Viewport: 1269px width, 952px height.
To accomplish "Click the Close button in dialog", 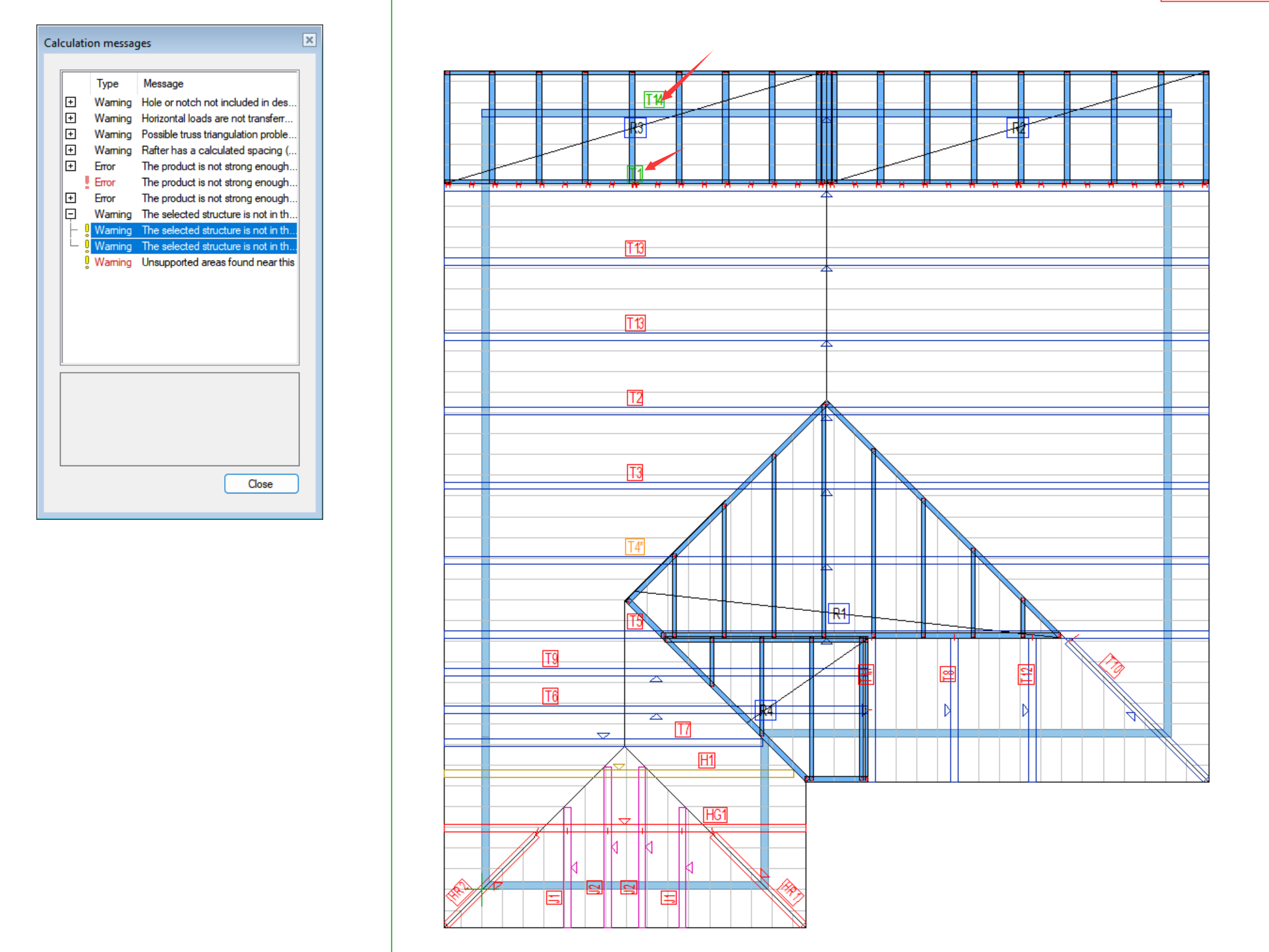I will pyautogui.click(x=261, y=484).
